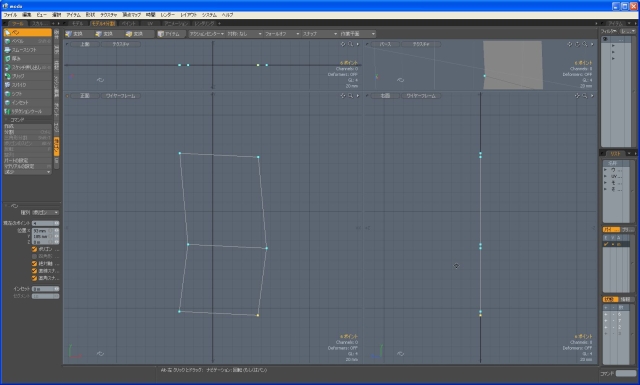Select the インセット (Inset) tool
The width and height of the screenshot is (640, 385).
click(27, 102)
